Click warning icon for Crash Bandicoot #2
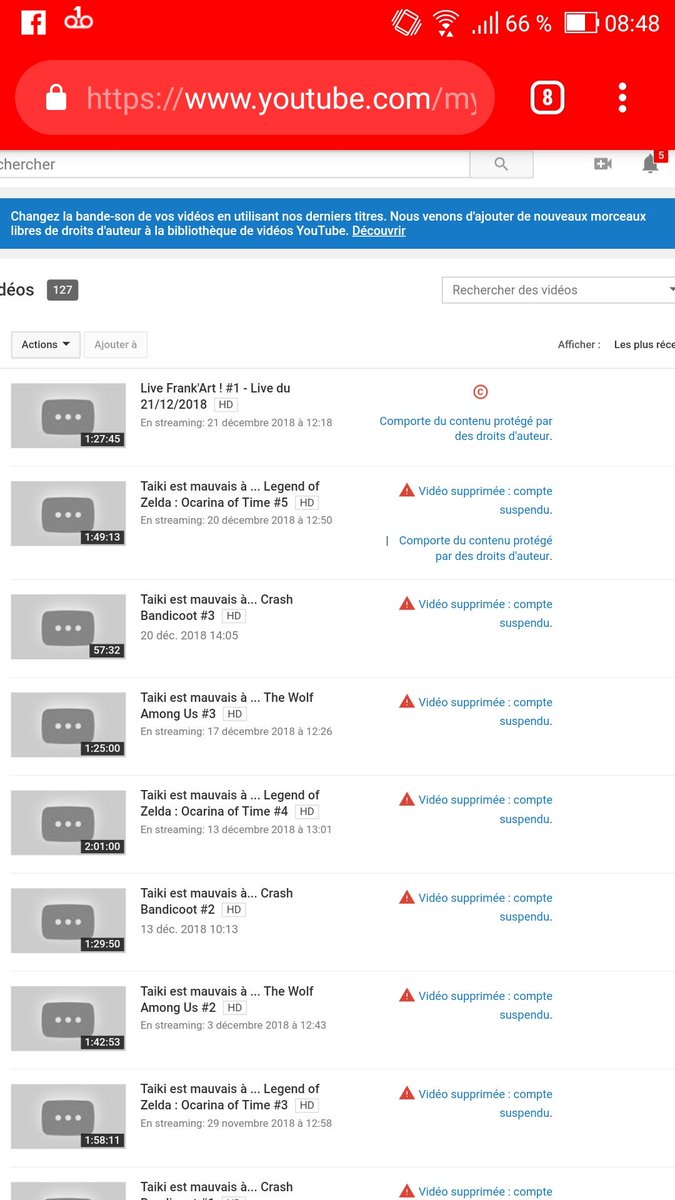 (407, 897)
